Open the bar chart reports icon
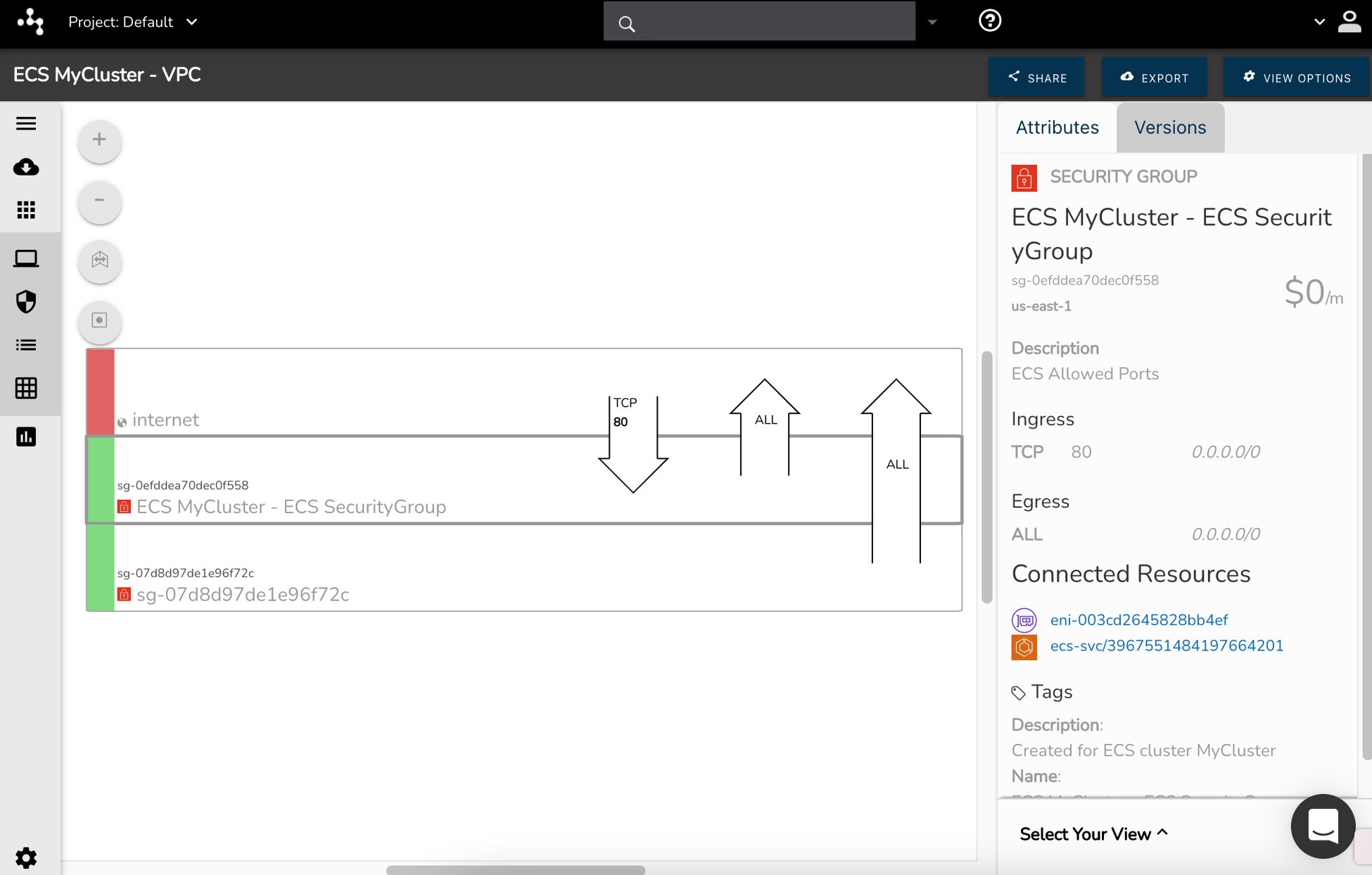 (26, 437)
